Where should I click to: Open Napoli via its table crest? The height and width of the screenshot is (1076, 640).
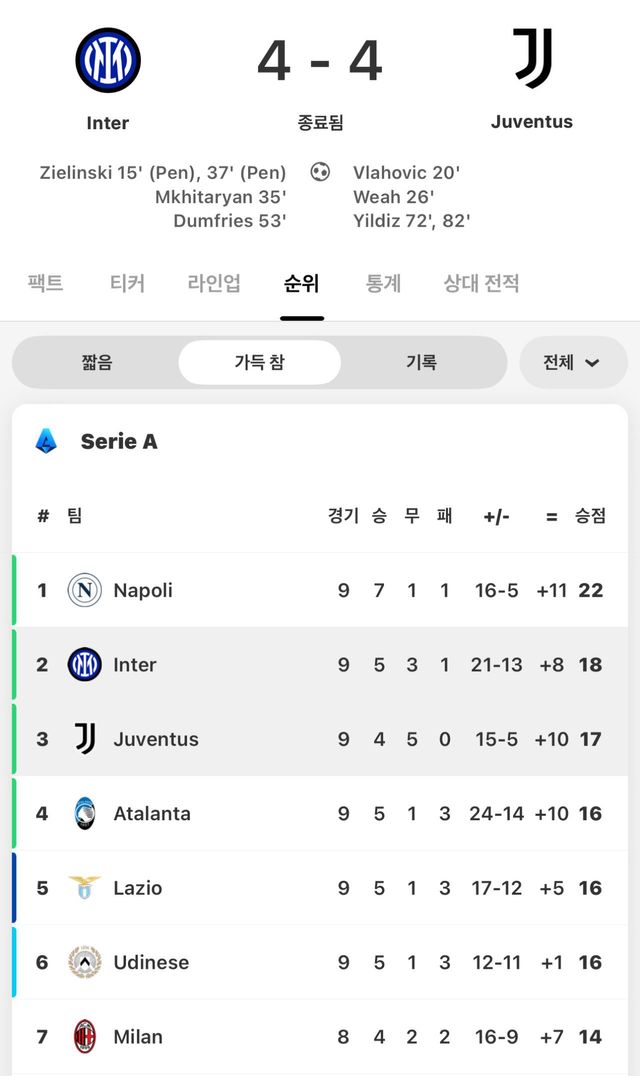click(85, 590)
